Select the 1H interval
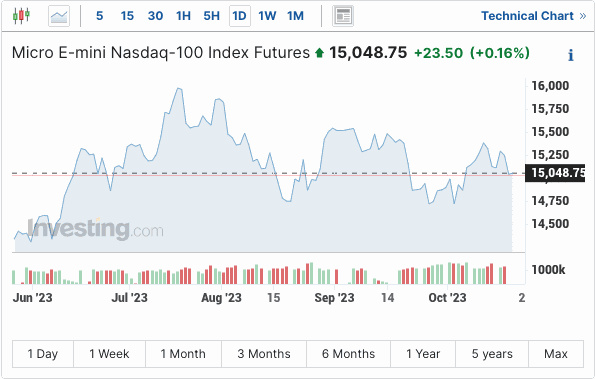Screen dimensions: 595x379 pyautogui.click(x=183, y=16)
